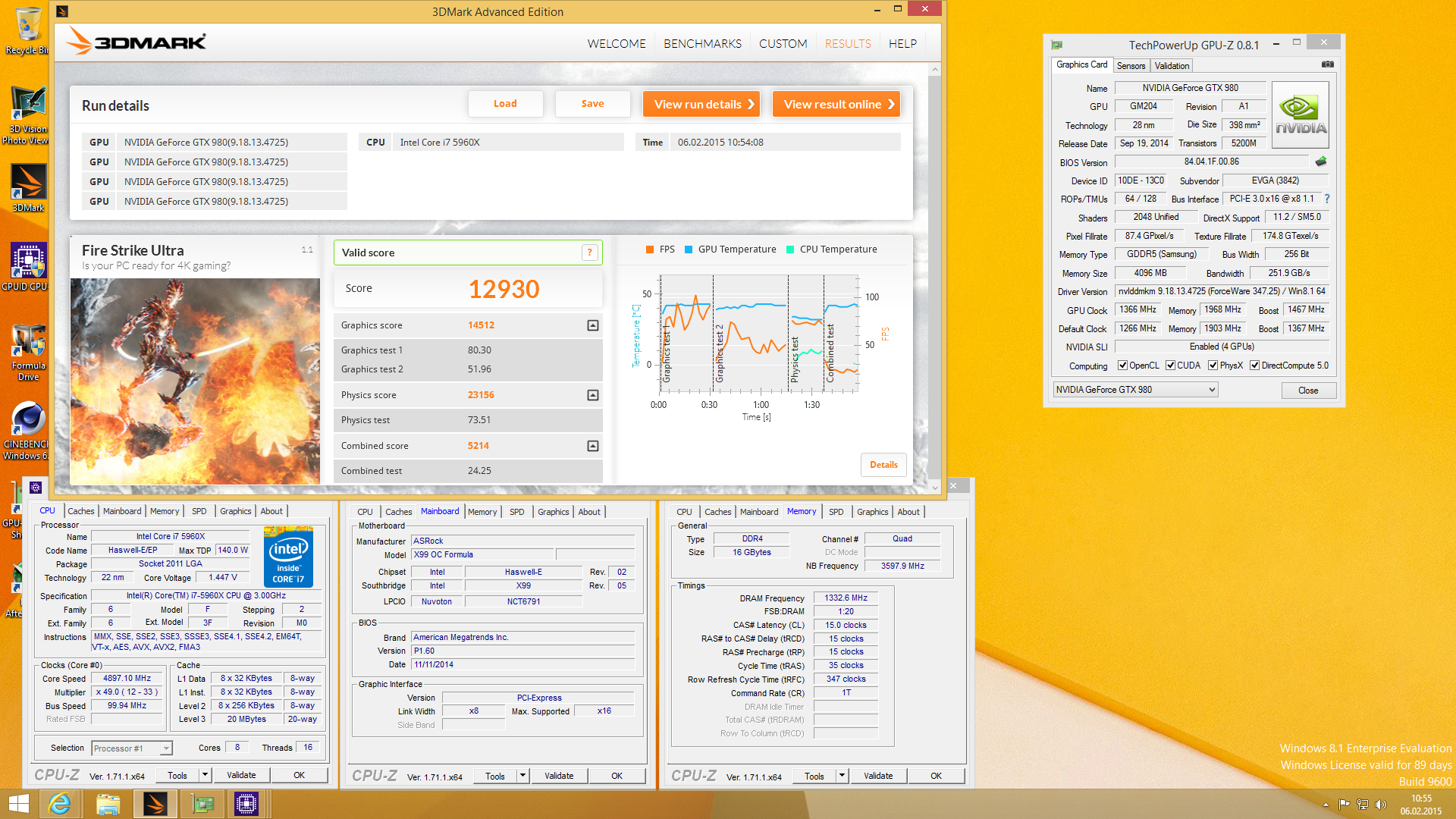The width and height of the screenshot is (1456, 819).
Task: Click the Valid score help question mark
Action: pyautogui.click(x=589, y=253)
